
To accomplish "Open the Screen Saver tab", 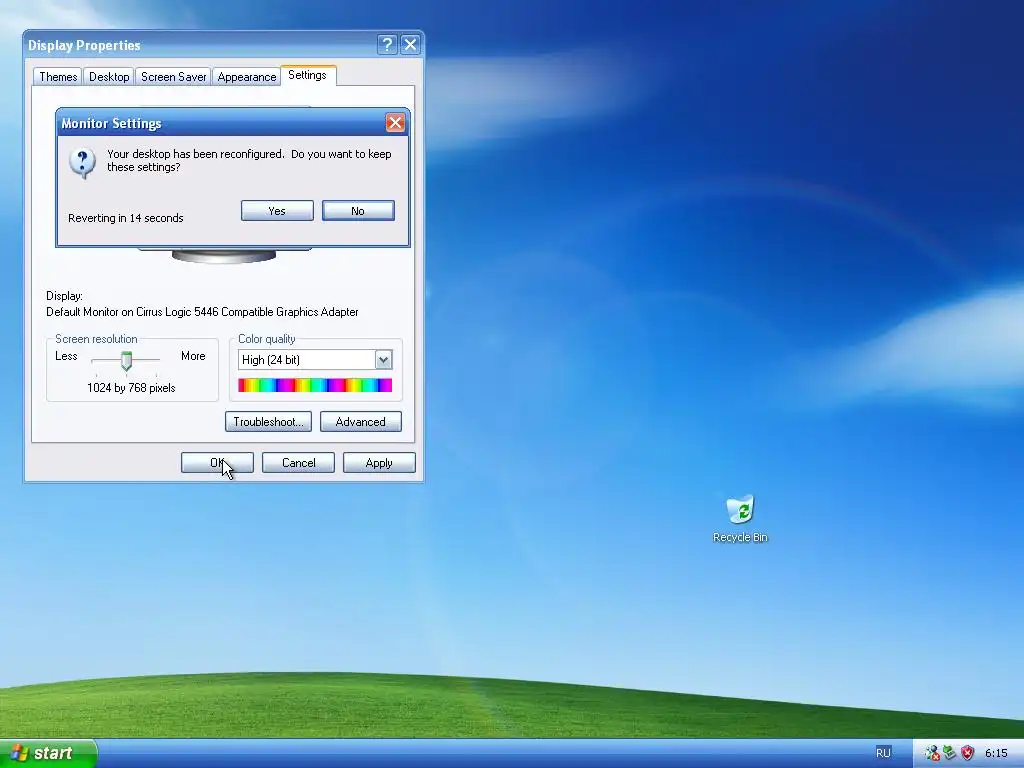I will (x=174, y=77).
